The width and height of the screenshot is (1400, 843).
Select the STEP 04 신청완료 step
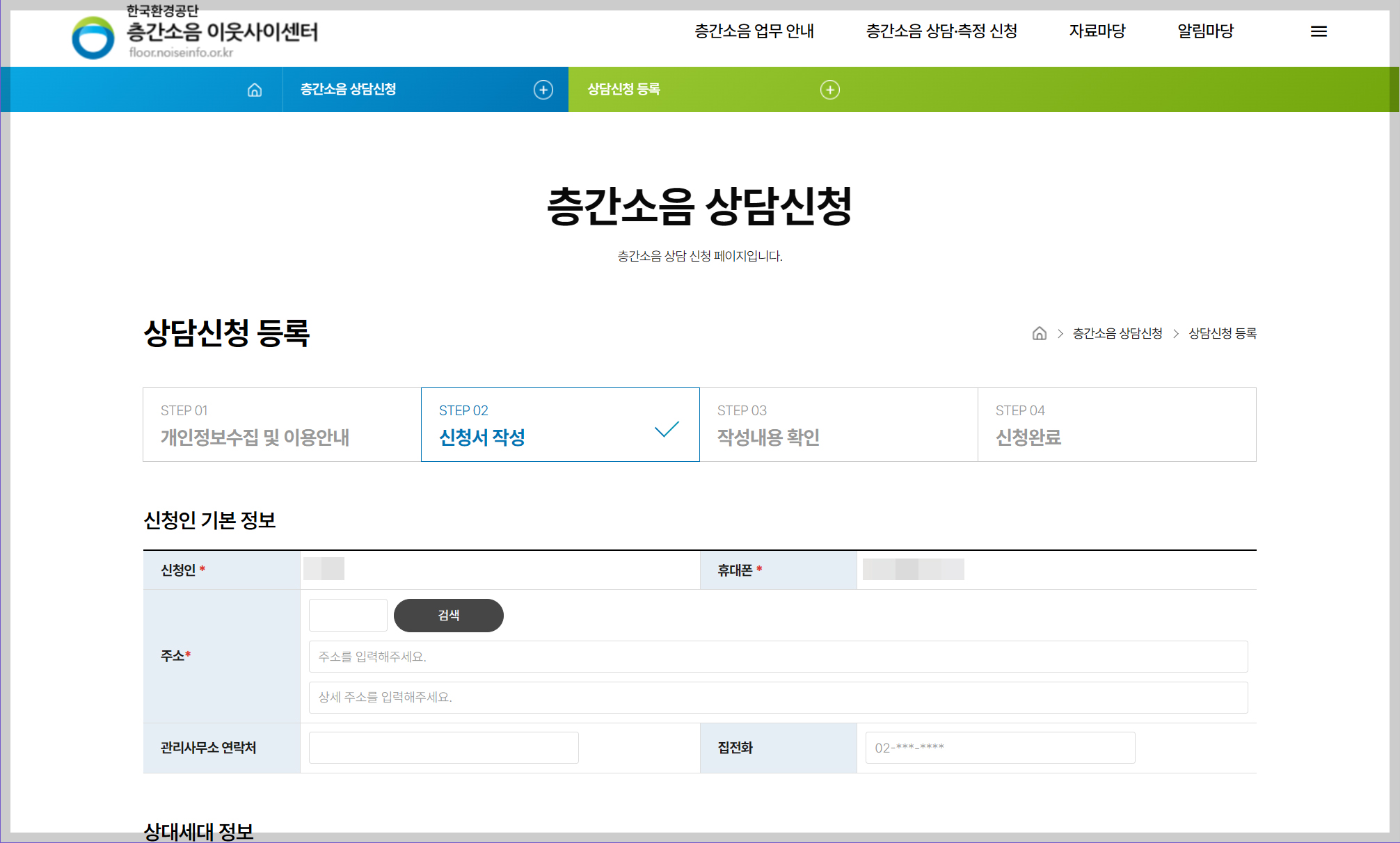tap(1117, 424)
